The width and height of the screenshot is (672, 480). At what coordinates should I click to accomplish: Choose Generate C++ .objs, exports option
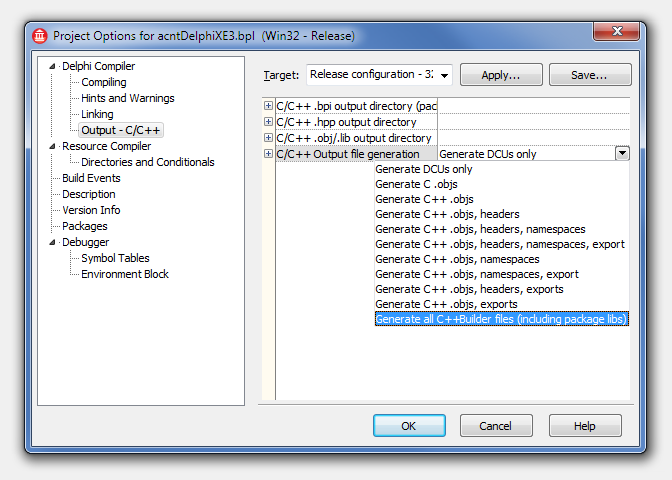[502, 304]
